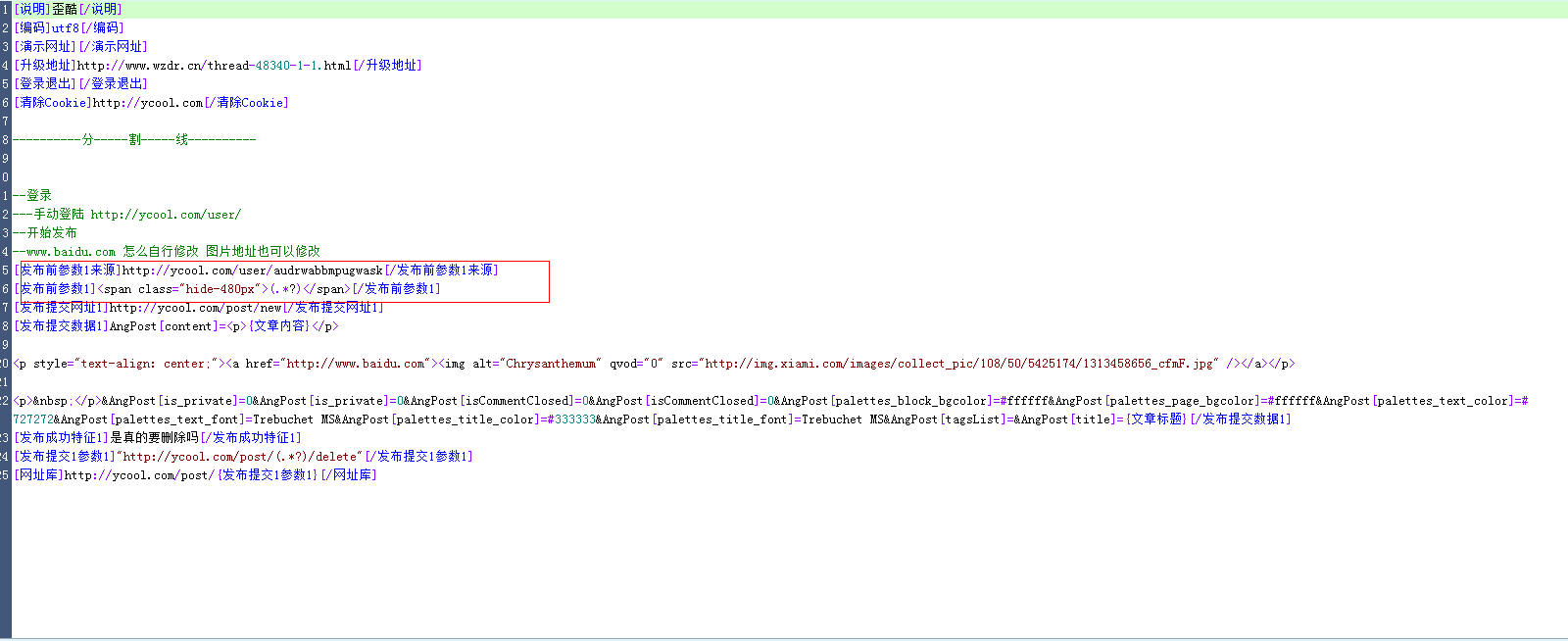Click the --开始发布 comment line
This screenshot has width=1568, height=641.
[x=45, y=233]
